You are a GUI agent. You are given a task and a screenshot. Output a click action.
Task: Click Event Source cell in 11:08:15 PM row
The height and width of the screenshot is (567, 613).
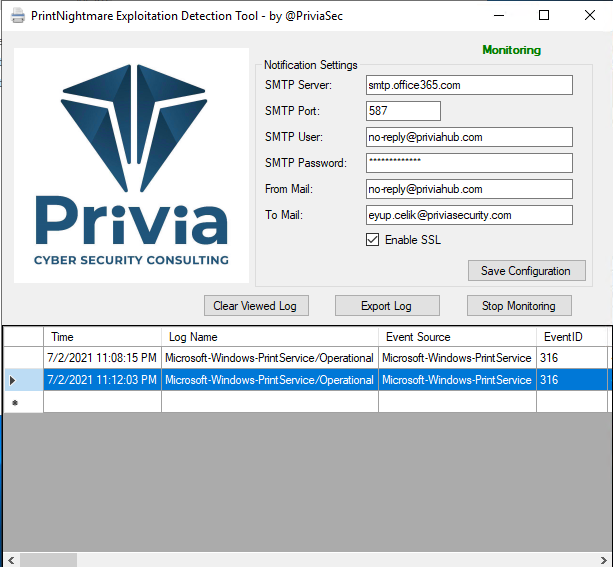pos(457,358)
